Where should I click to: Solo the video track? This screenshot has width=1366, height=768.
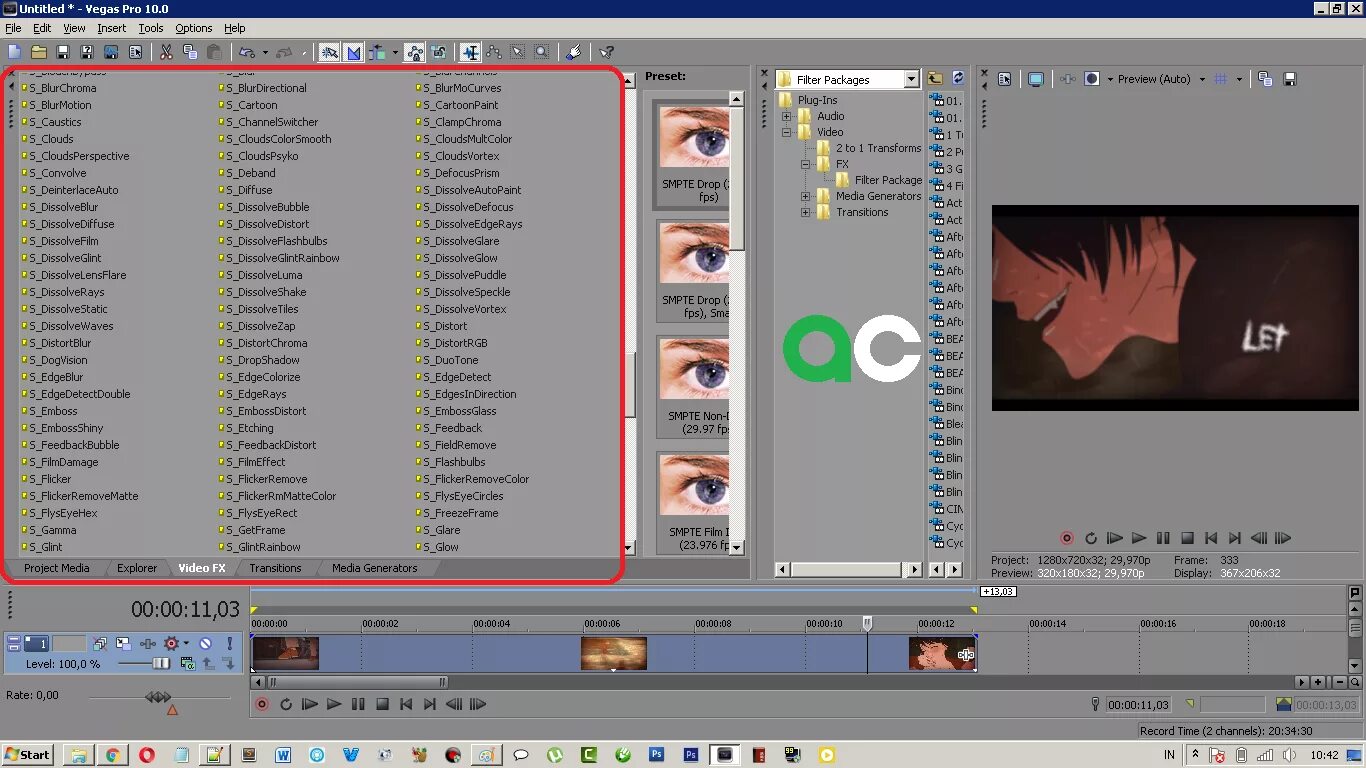[229, 643]
